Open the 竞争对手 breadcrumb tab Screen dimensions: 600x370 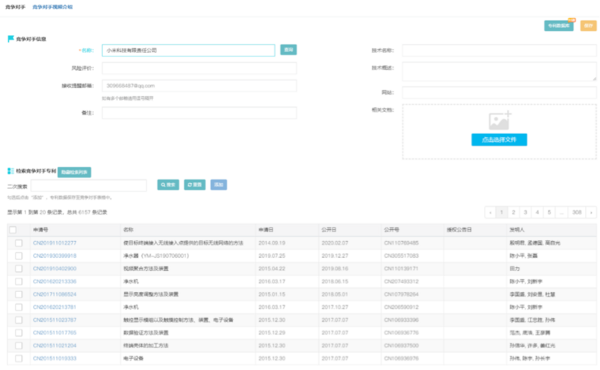(15, 7)
